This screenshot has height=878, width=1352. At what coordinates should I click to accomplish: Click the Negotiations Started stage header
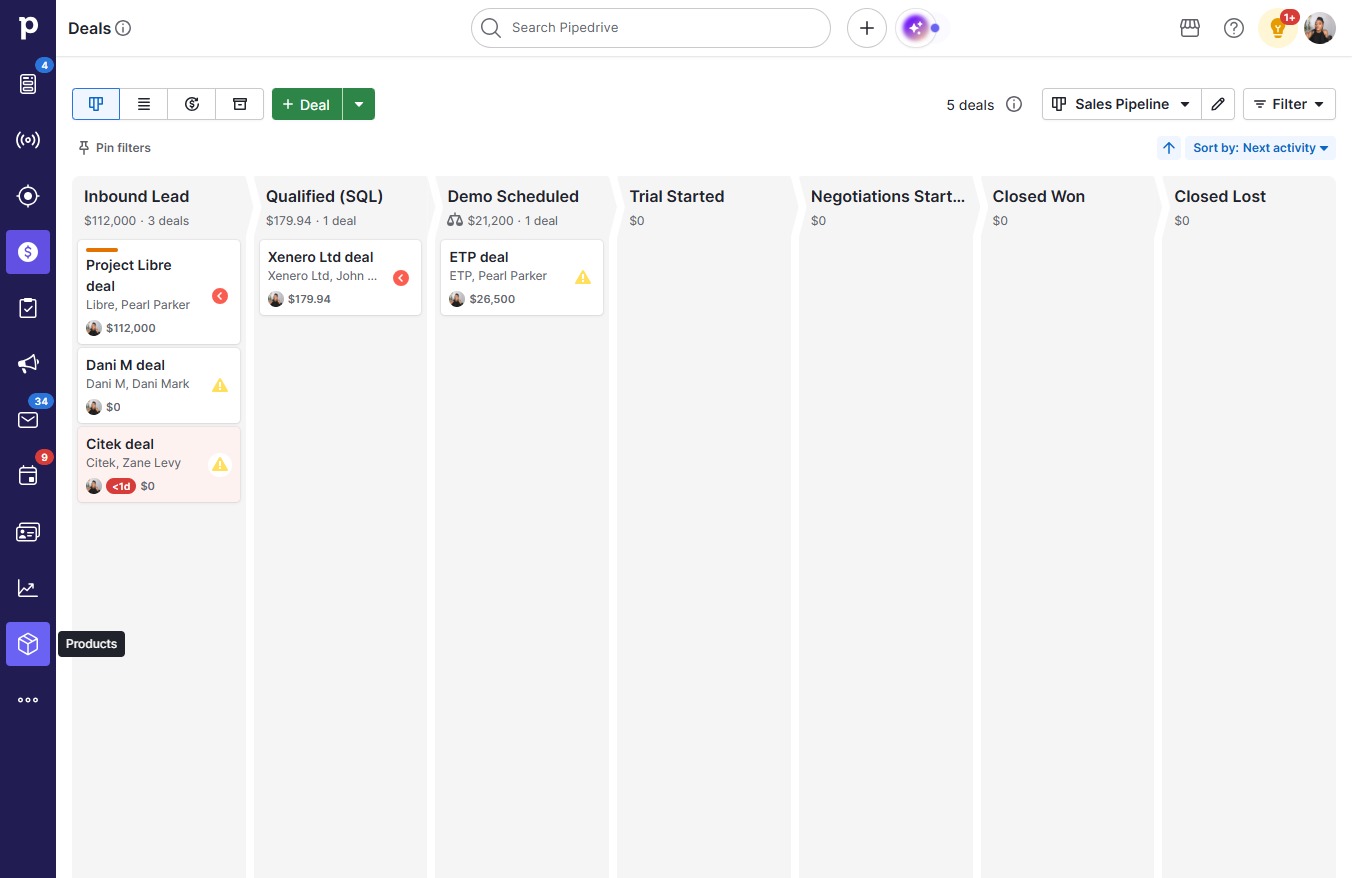point(888,197)
